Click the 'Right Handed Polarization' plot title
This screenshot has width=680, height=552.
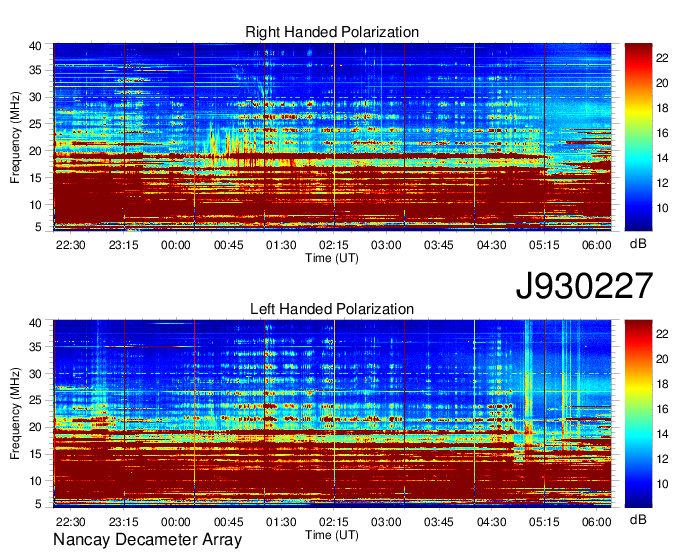point(332,32)
